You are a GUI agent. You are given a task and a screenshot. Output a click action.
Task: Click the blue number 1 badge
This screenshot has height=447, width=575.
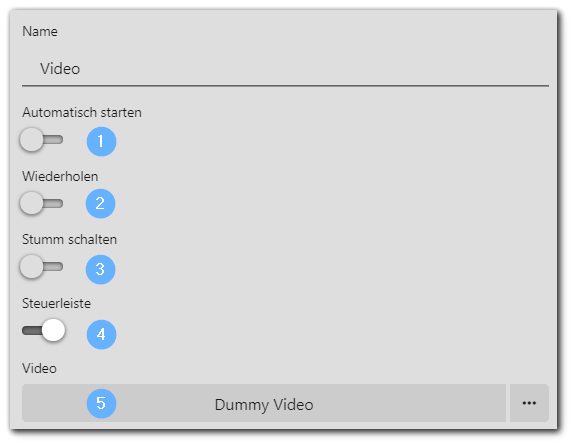coord(101,142)
